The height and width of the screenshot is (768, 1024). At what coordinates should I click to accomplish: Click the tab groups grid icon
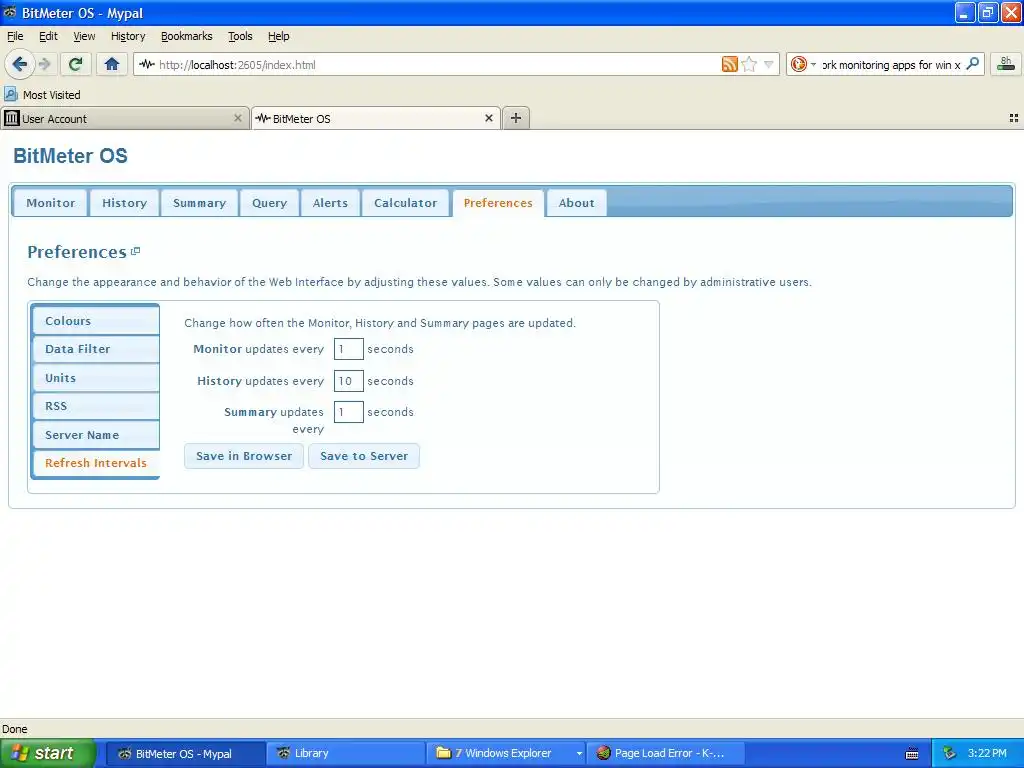1014,118
